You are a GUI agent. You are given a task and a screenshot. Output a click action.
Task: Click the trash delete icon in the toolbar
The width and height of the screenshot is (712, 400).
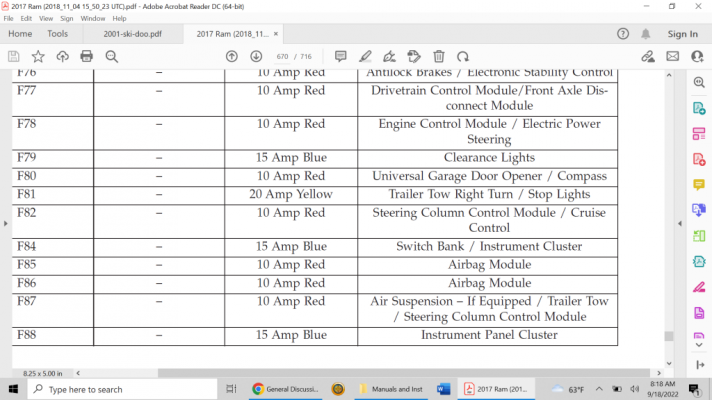click(x=439, y=56)
